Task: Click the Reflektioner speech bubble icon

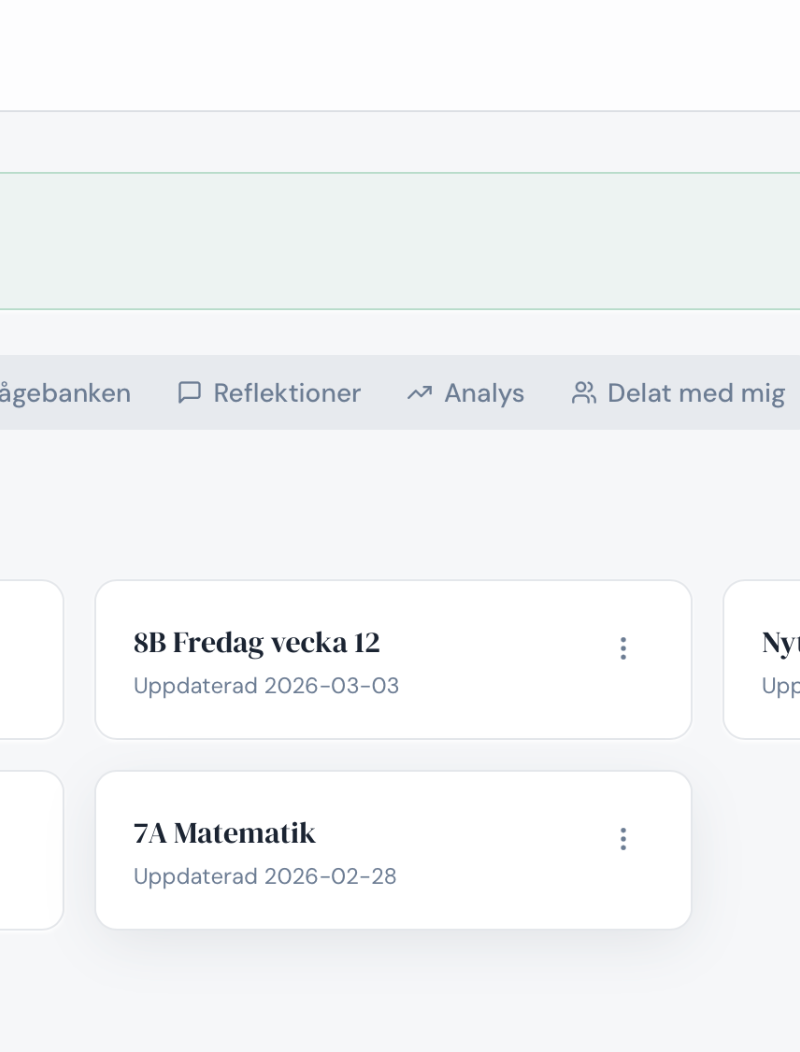Action: 189,393
